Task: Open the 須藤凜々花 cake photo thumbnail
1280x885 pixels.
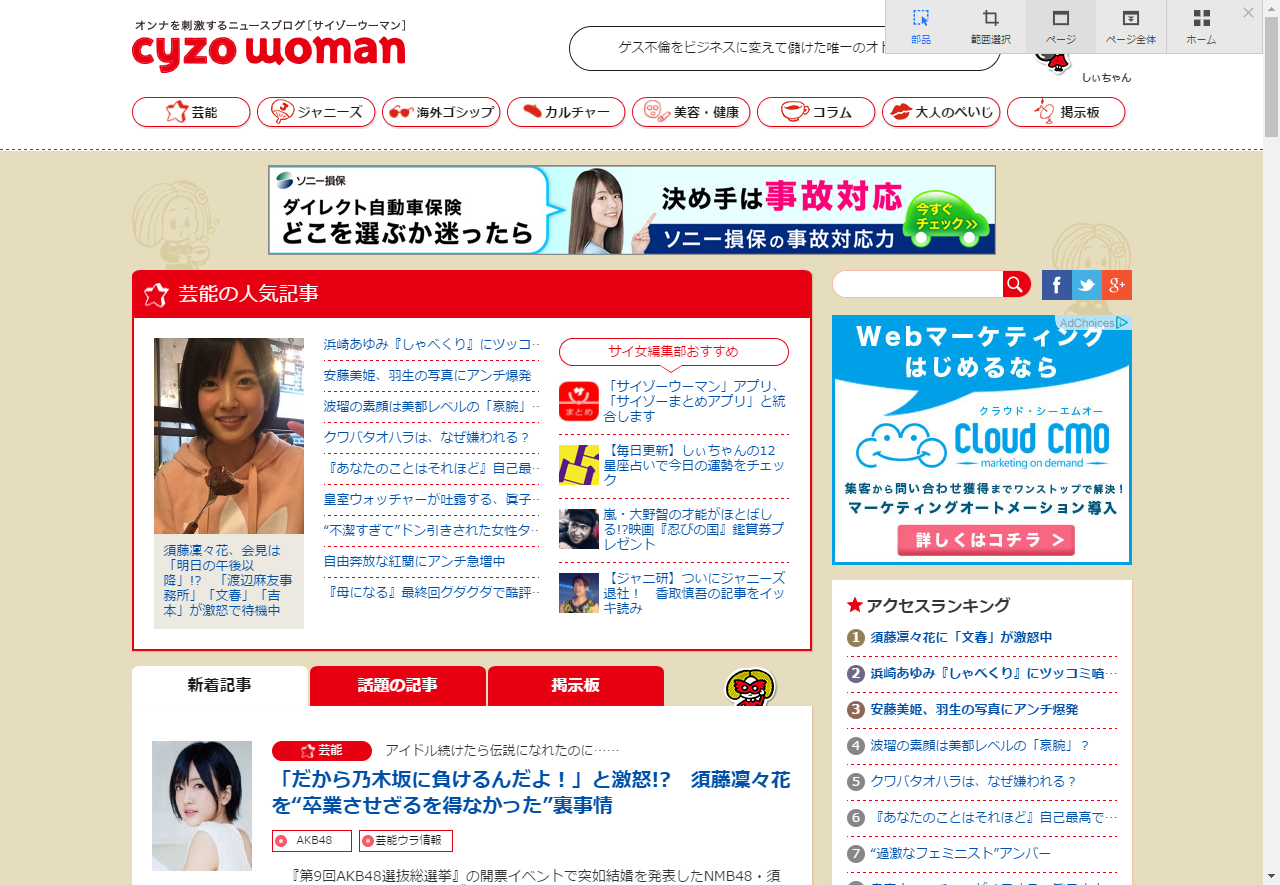Action: pos(229,436)
